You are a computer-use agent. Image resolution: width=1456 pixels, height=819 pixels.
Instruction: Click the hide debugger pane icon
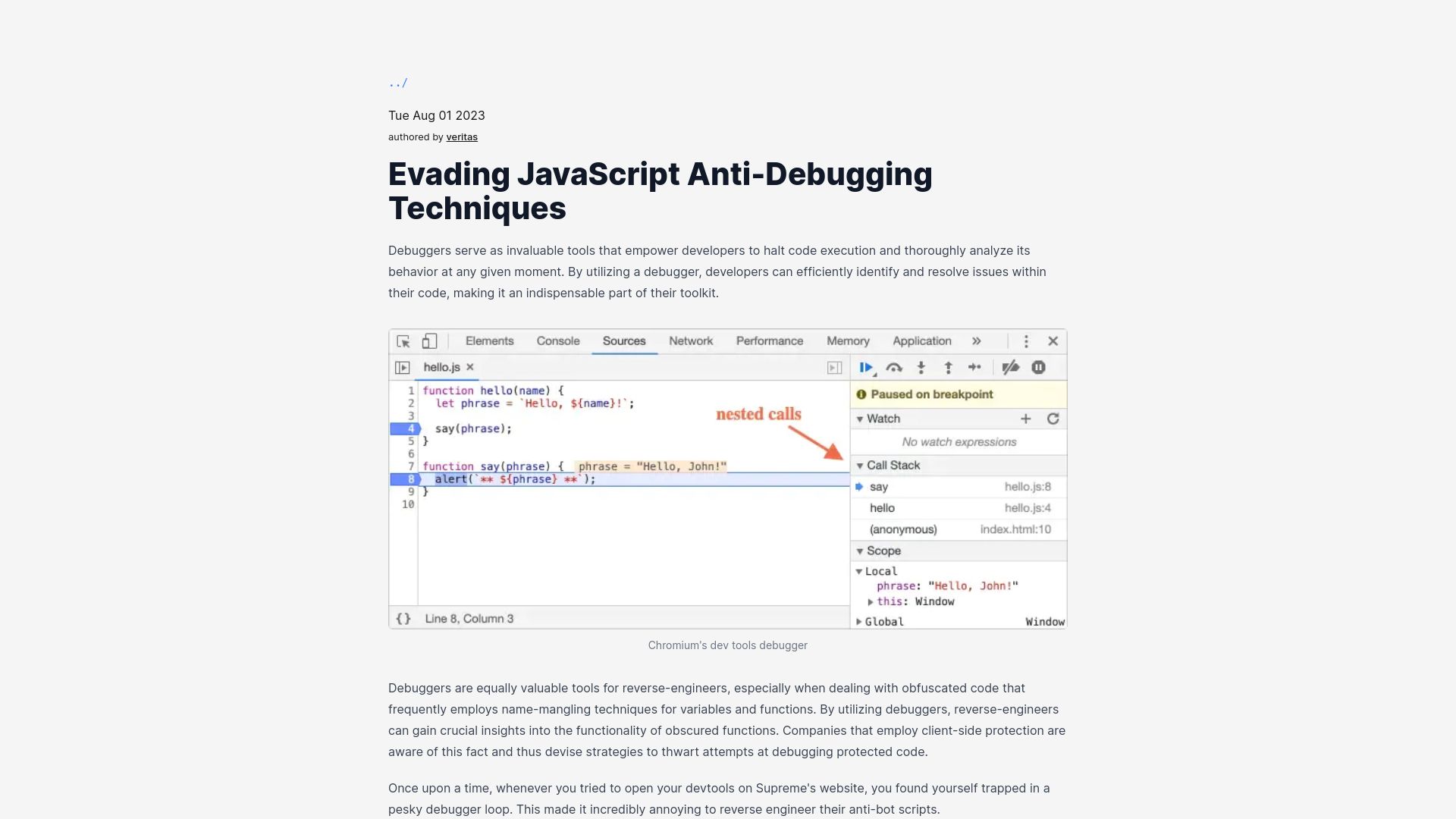[834, 368]
